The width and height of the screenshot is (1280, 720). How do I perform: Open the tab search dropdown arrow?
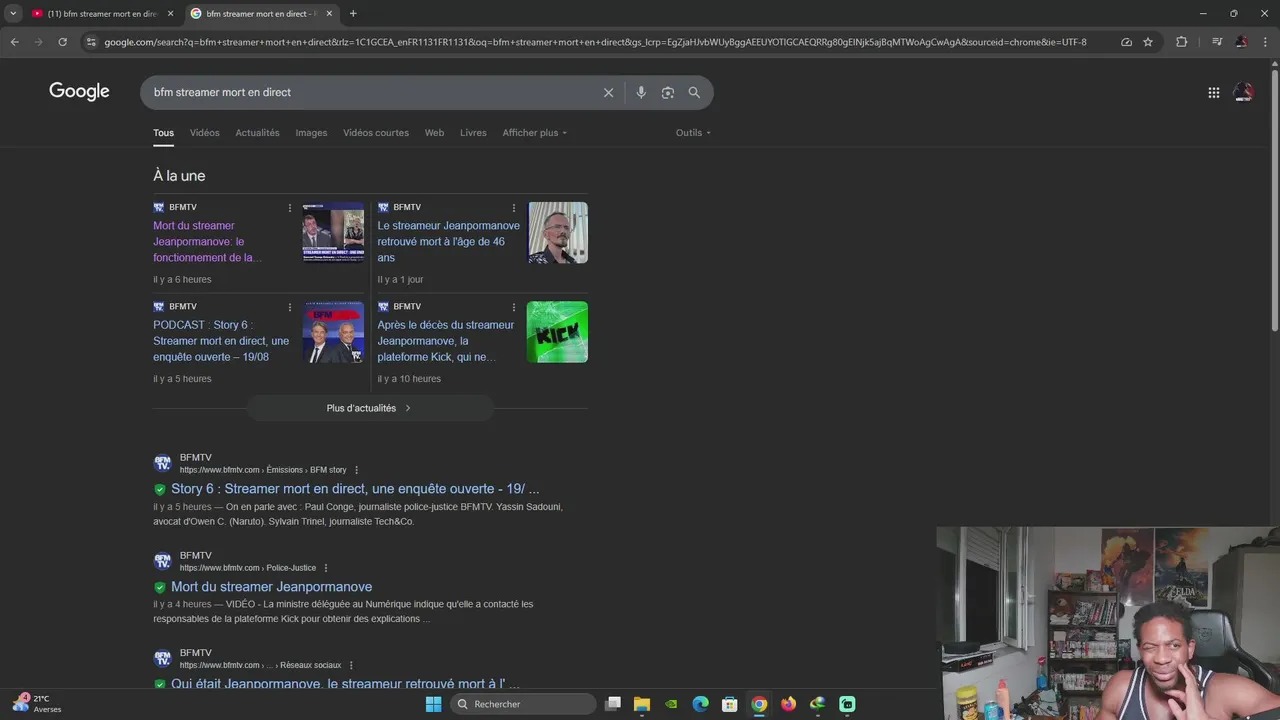pyautogui.click(x=13, y=13)
